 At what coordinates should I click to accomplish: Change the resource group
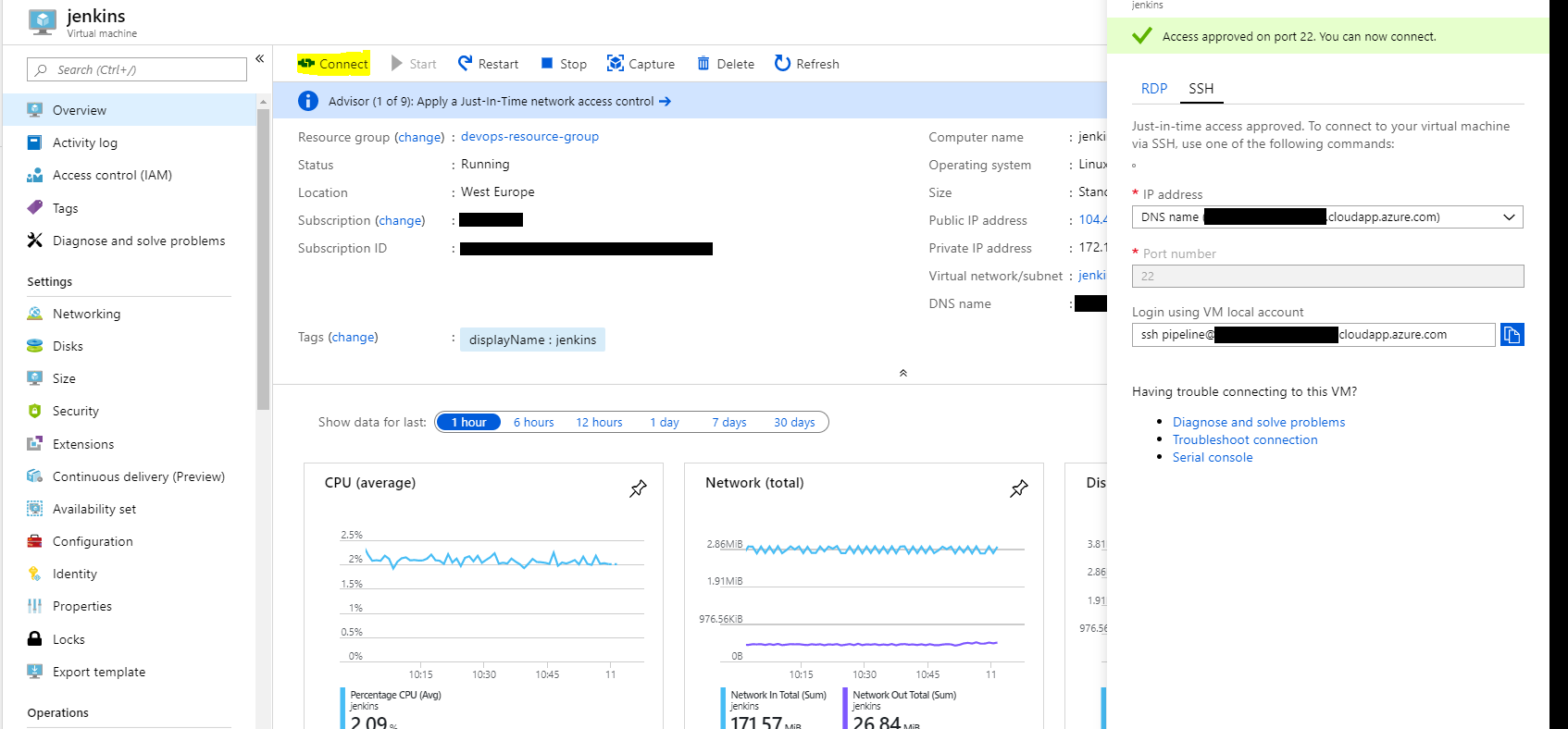point(421,137)
